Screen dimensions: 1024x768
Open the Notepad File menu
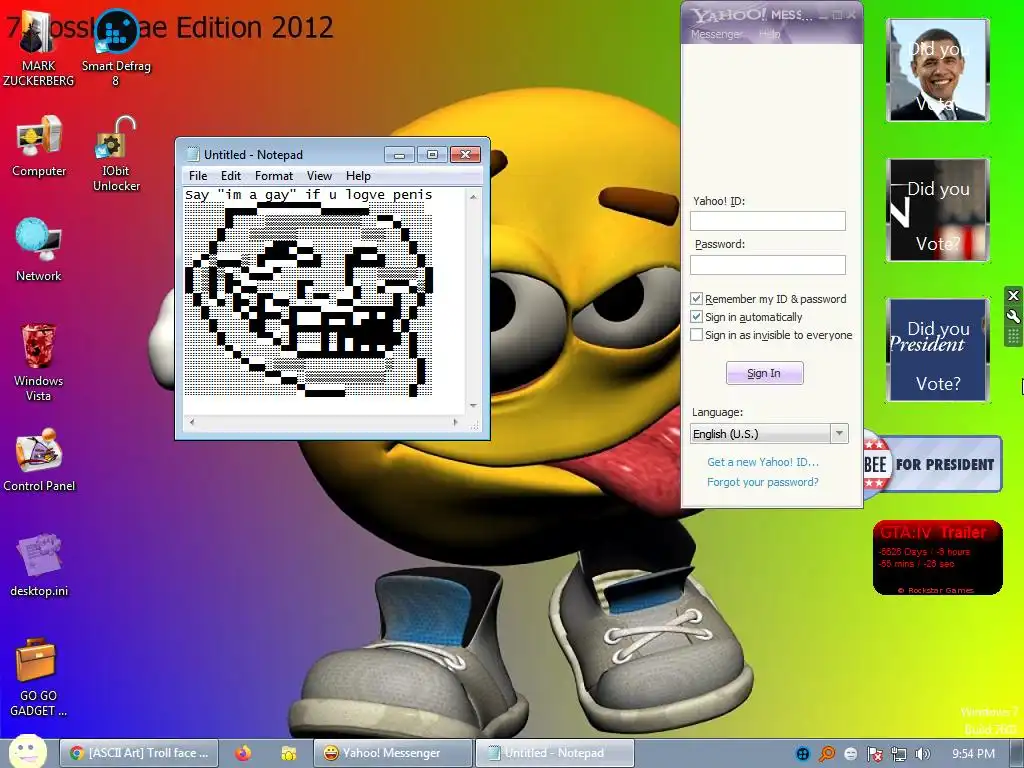(198, 176)
